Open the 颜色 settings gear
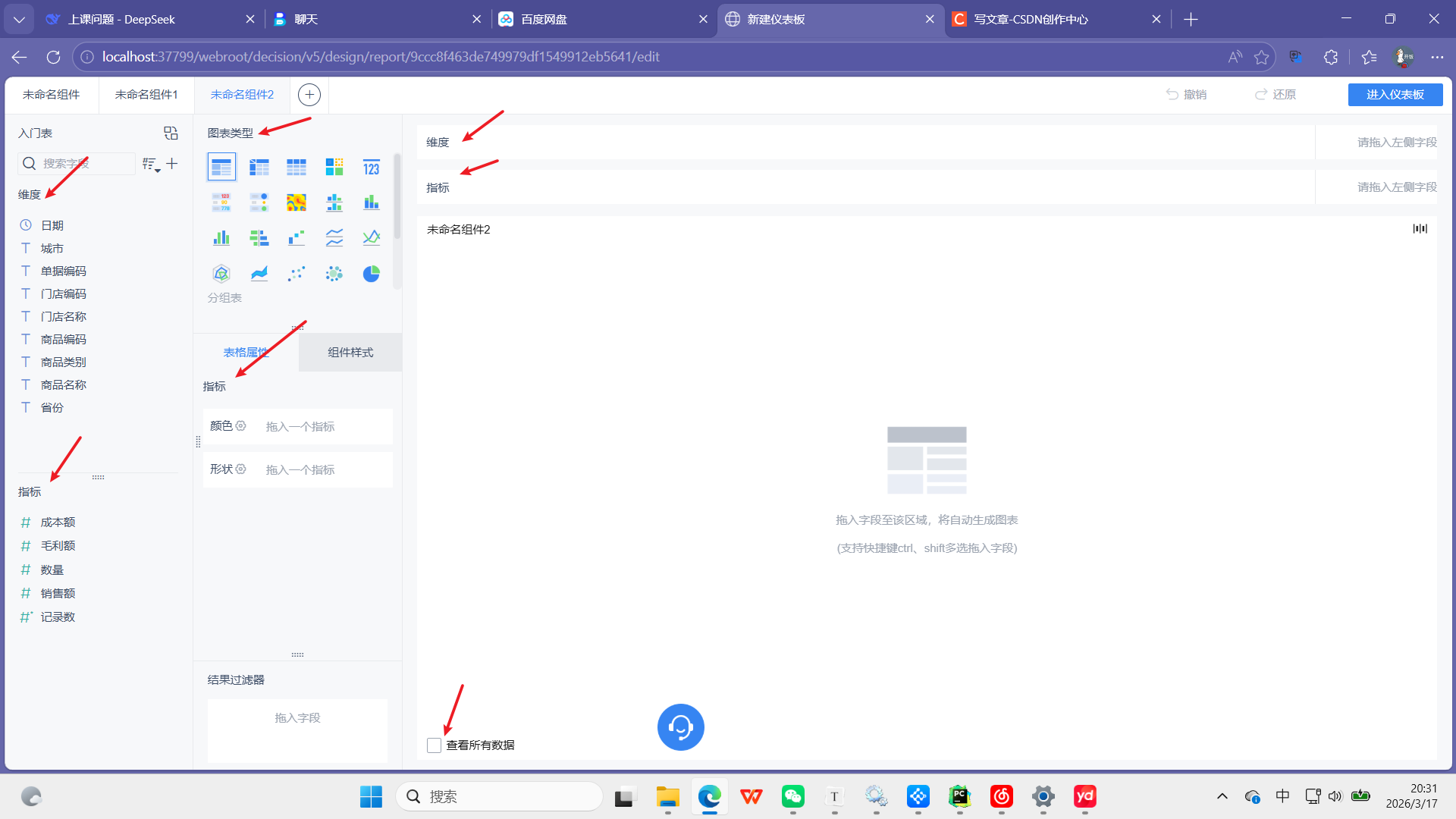This screenshot has height=819, width=1456. tap(241, 426)
